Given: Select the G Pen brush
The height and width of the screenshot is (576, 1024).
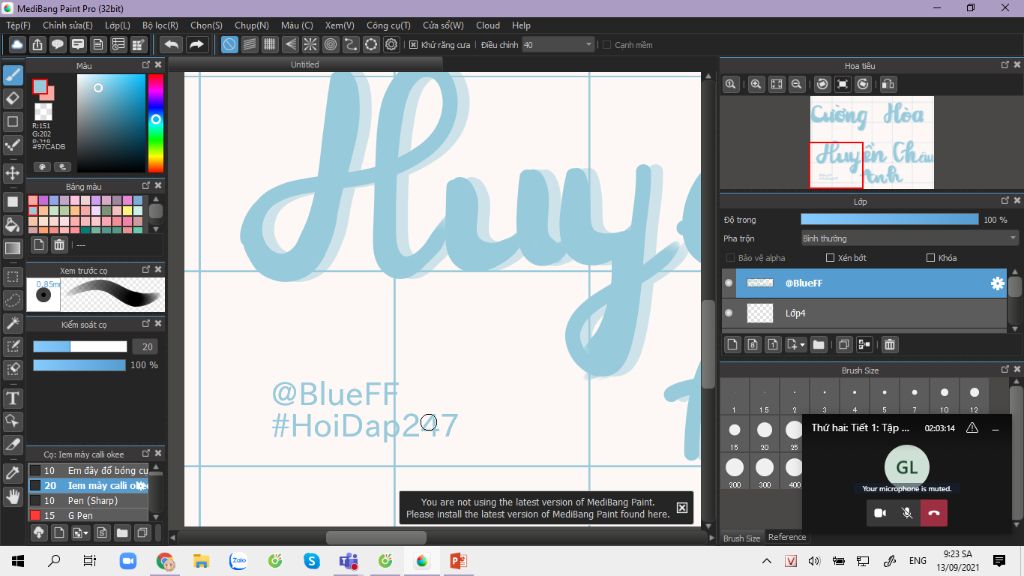Looking at the screenshot, I should point(88,515).
